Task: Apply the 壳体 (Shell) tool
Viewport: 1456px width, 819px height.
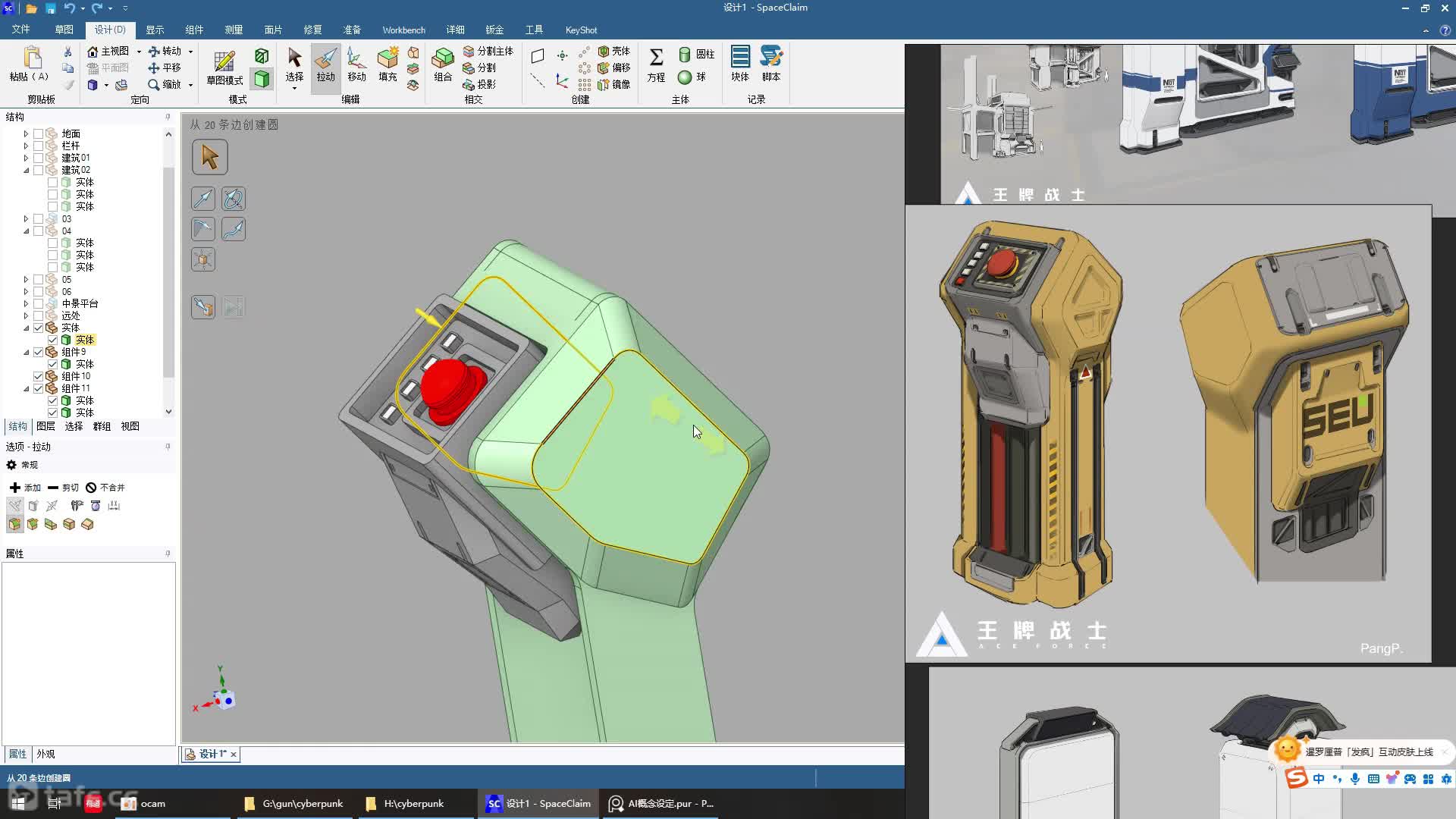Action: click(614, 51)
